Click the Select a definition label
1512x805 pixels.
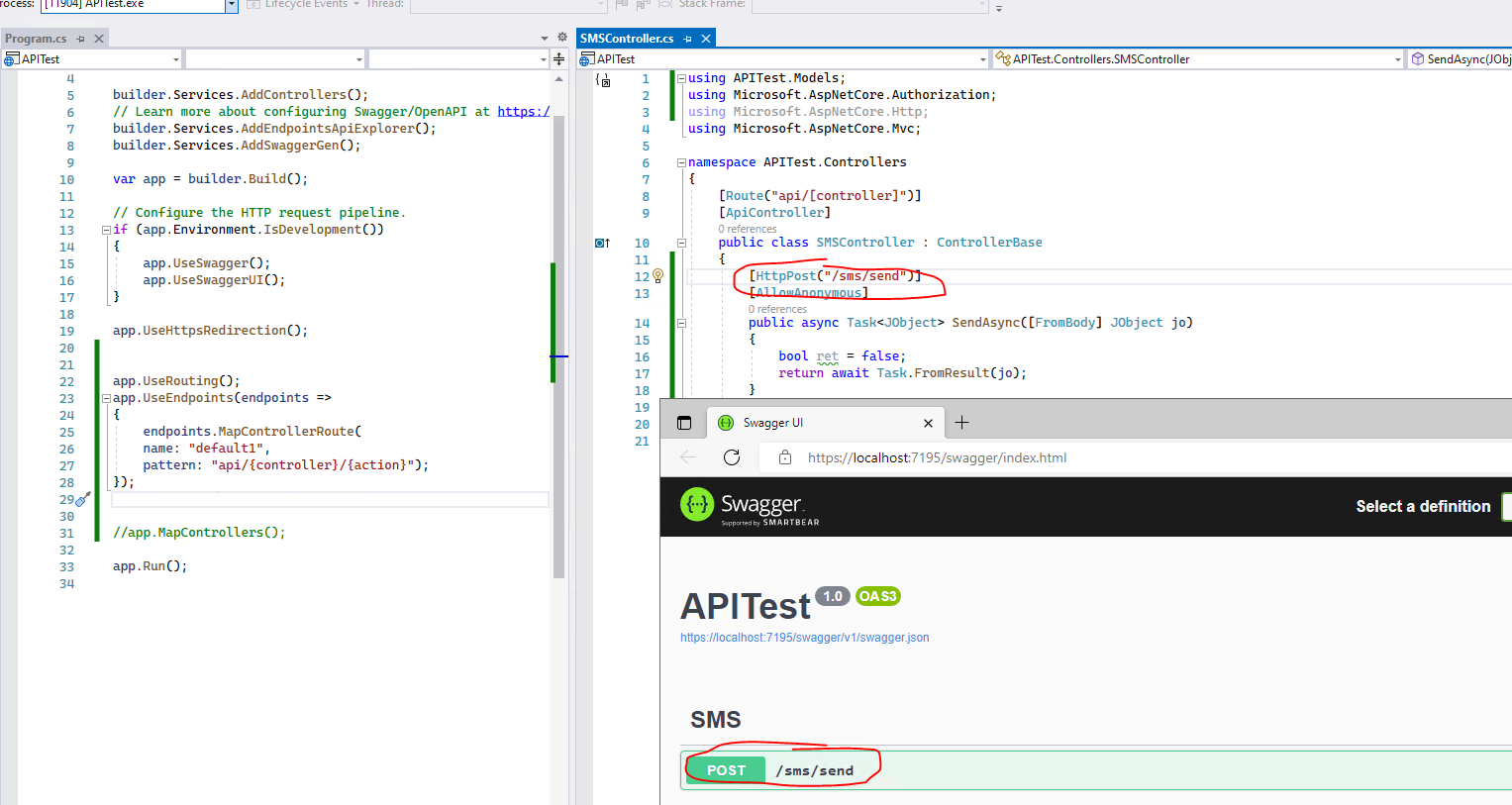tap(1423, 506)
